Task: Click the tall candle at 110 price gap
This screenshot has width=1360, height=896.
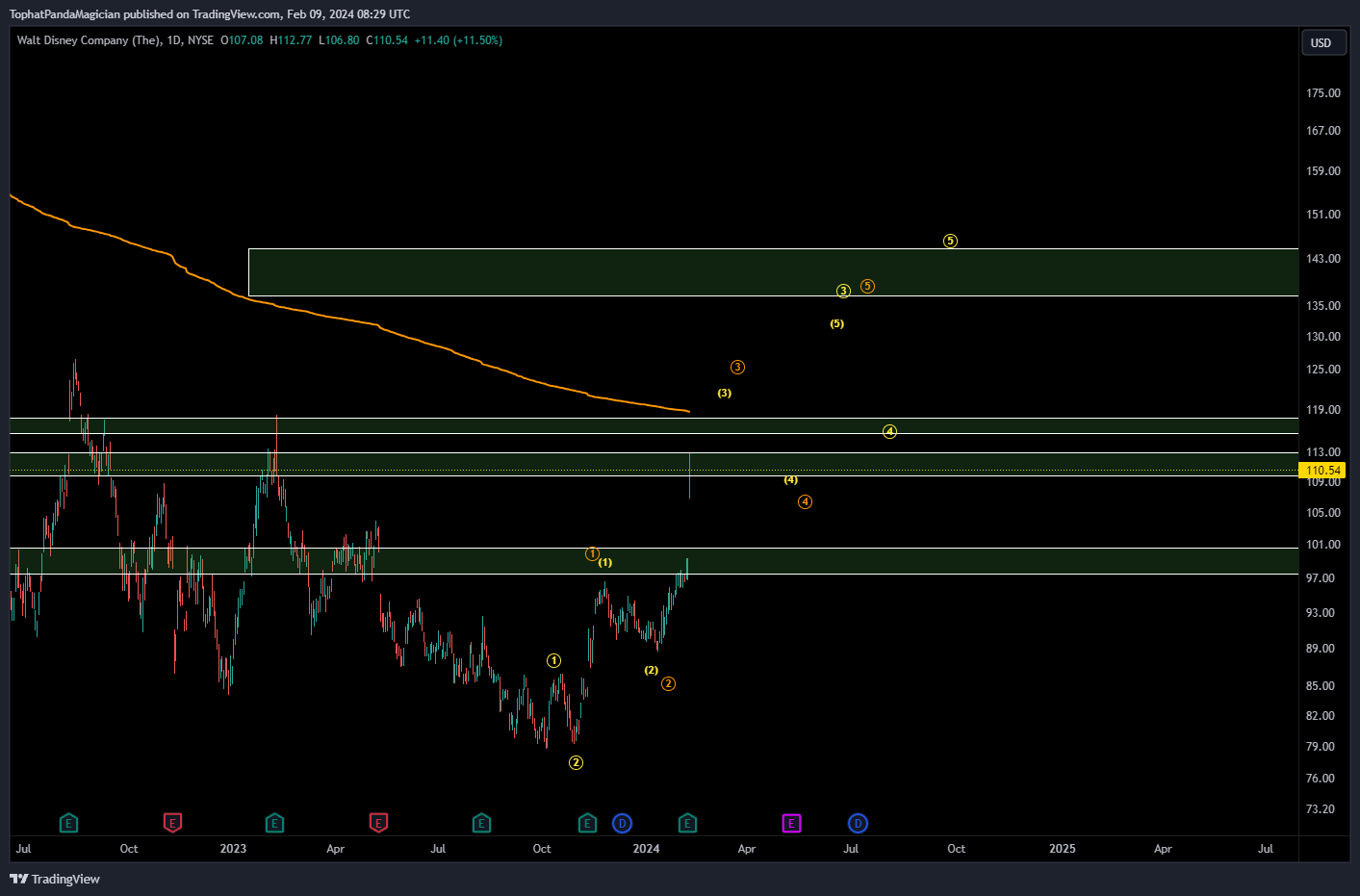Action: pyautogui.click(x=690, y=475)
